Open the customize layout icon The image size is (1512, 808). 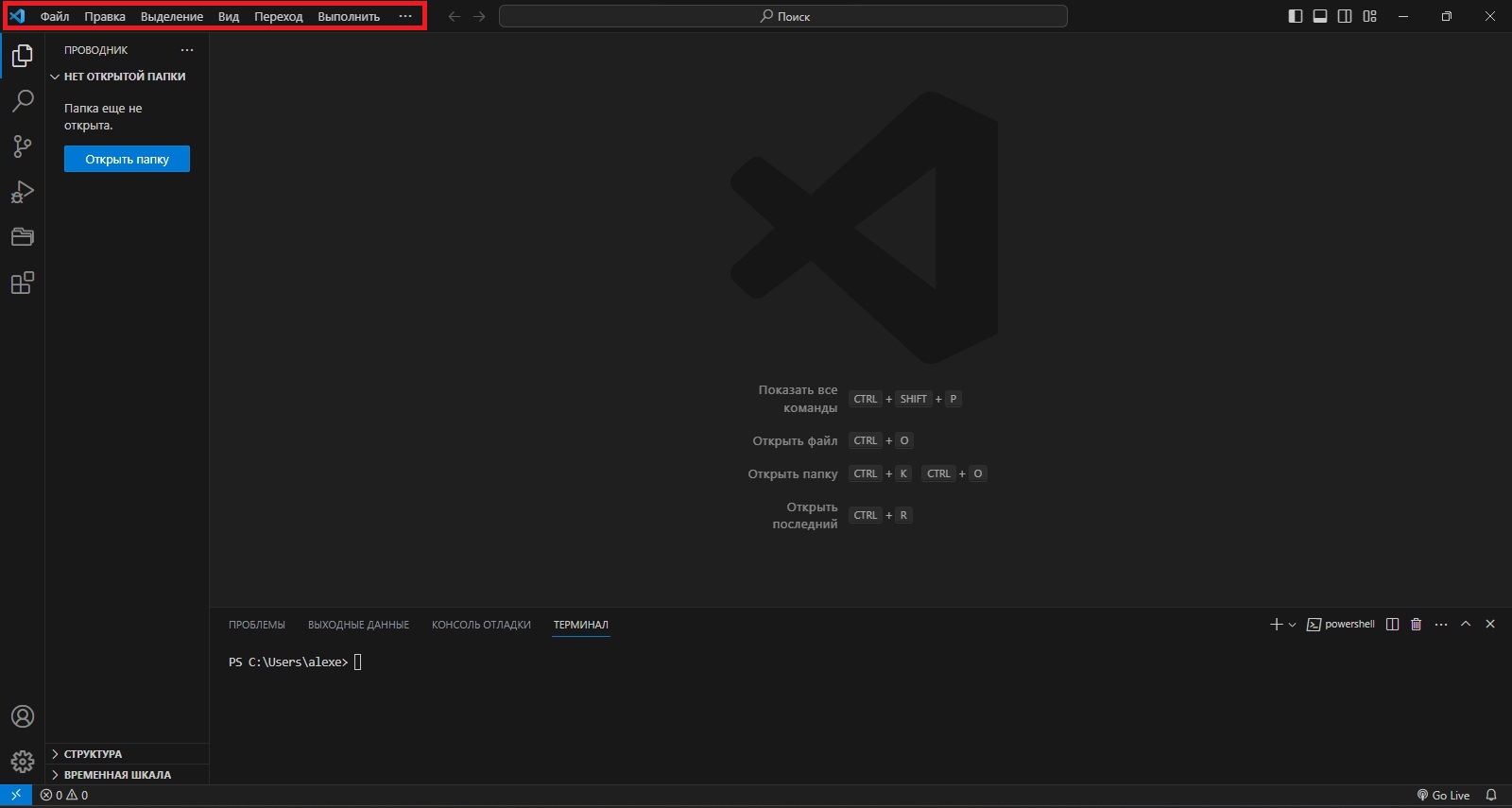[x=1369, y=16]
